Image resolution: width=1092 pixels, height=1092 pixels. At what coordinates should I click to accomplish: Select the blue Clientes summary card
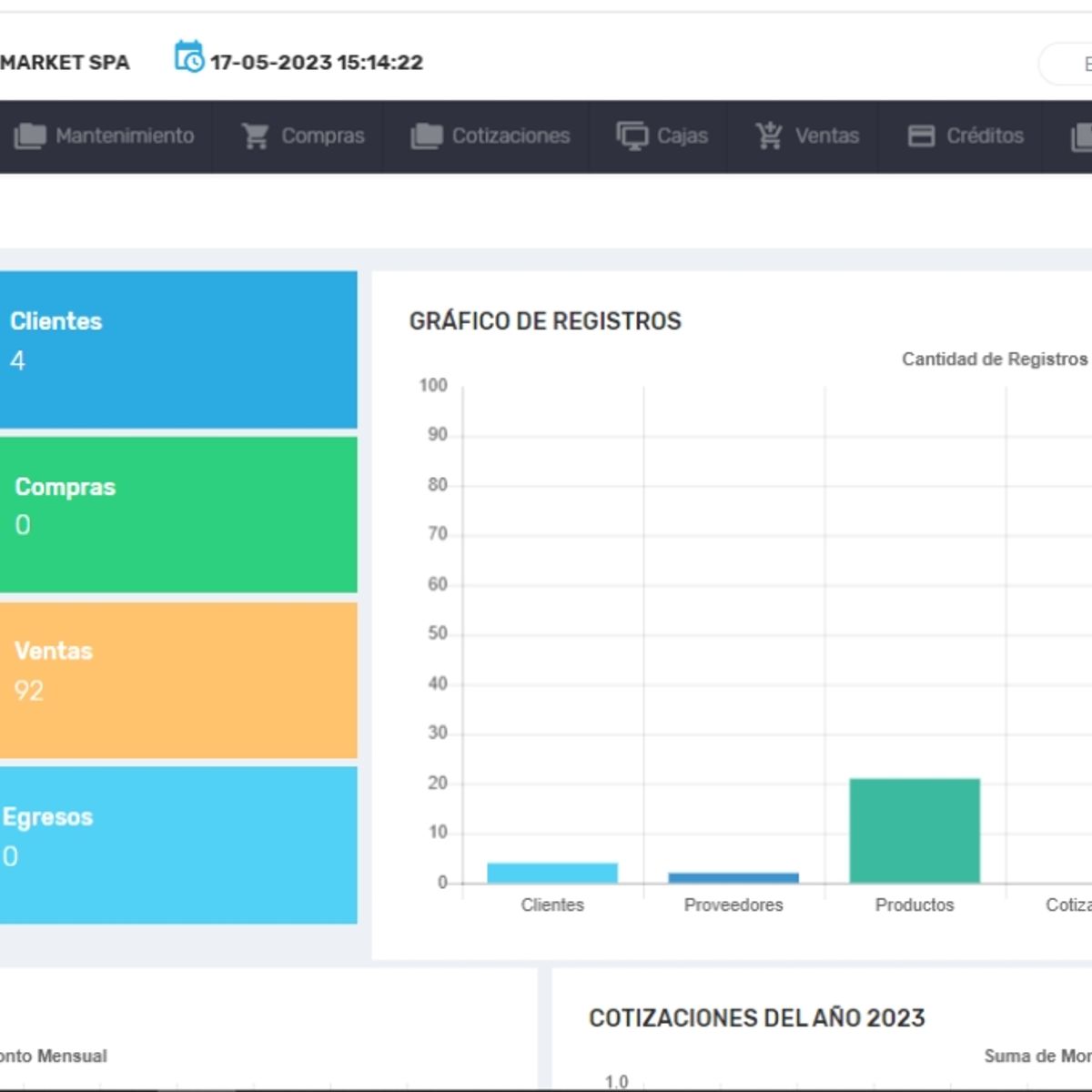point(178,350)
